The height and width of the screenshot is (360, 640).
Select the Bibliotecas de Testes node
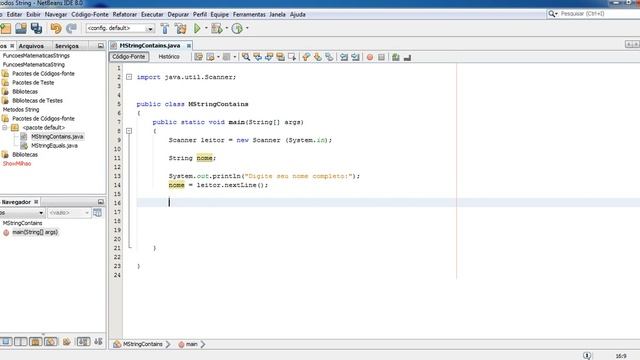(x=37, y=100)
